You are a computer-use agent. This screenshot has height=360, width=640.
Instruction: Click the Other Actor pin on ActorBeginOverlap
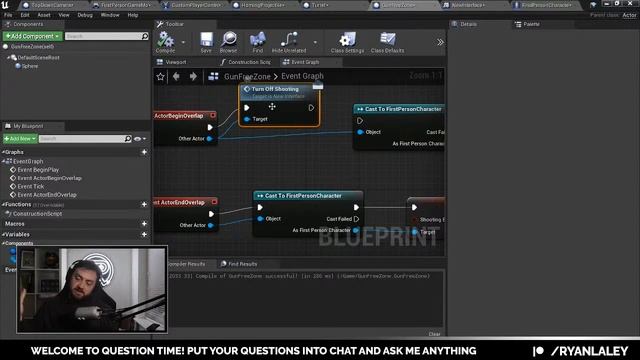point(209,139)
